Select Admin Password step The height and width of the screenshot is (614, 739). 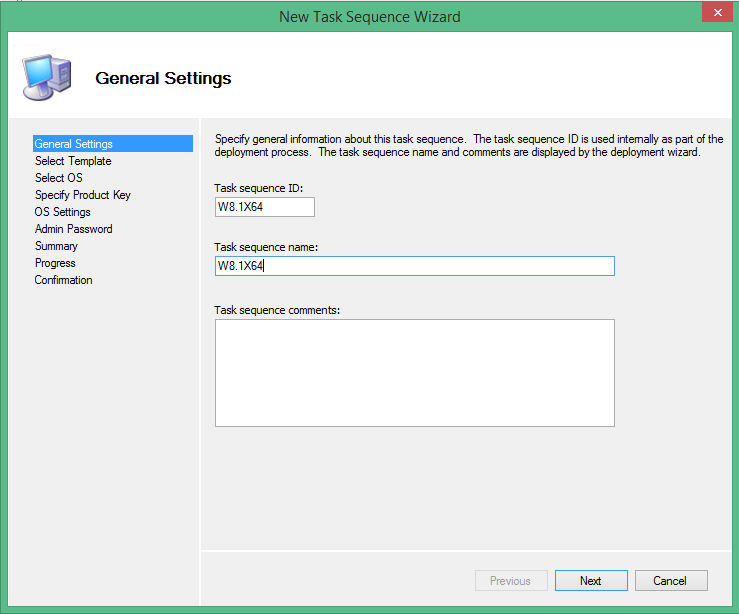click(74, 229)
